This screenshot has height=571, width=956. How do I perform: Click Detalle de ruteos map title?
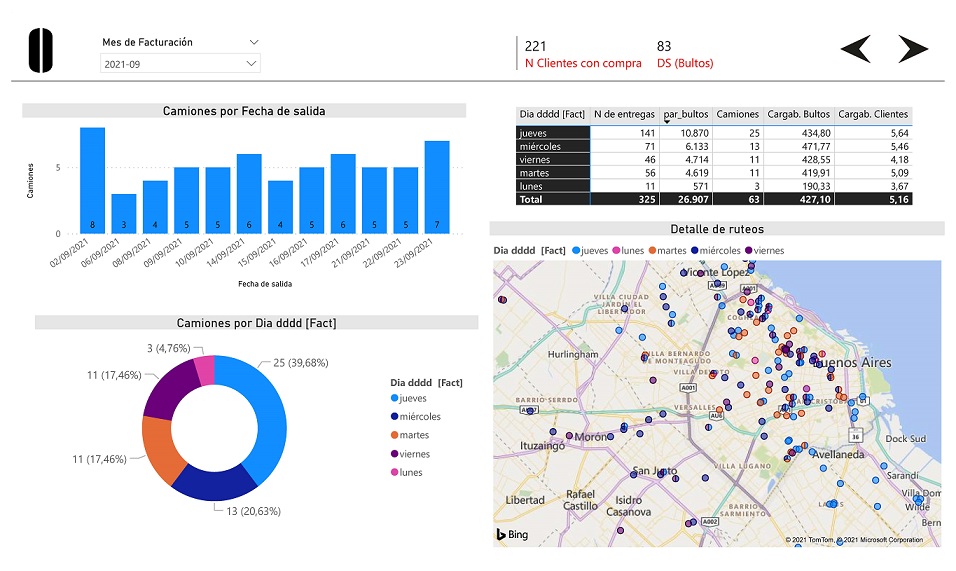tap(717, 229)
